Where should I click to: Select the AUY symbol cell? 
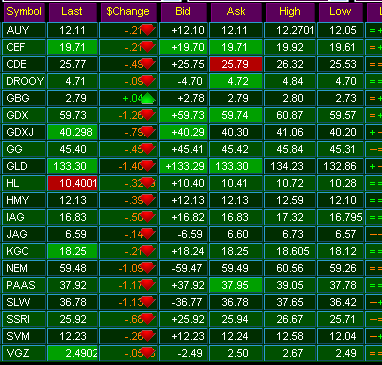click(24, 30)
